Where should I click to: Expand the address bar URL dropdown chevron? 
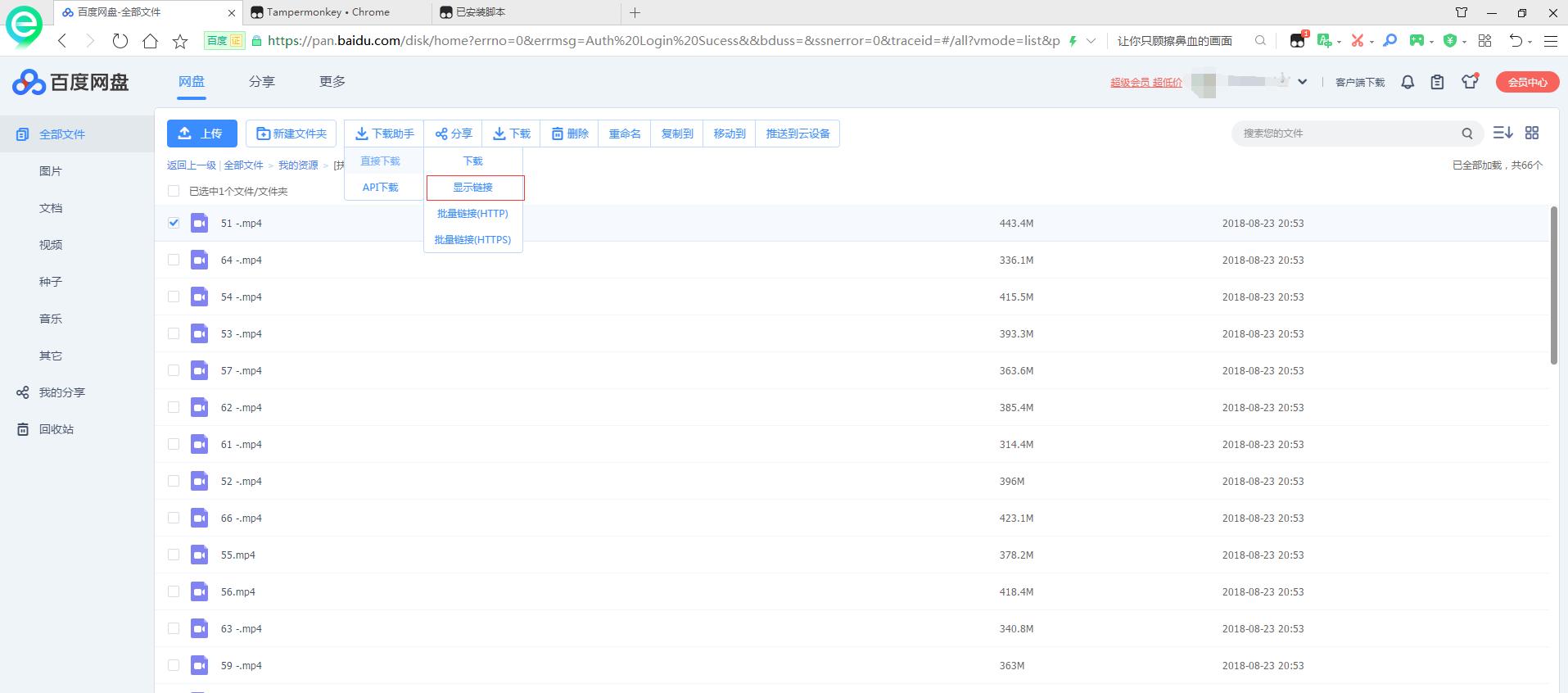pos(1091,41)
